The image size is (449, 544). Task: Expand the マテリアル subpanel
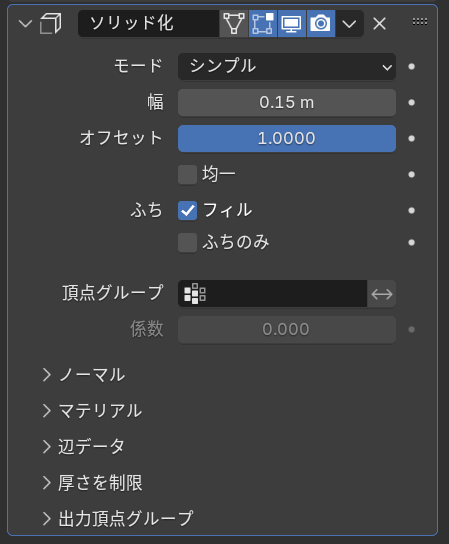[92, 410]
